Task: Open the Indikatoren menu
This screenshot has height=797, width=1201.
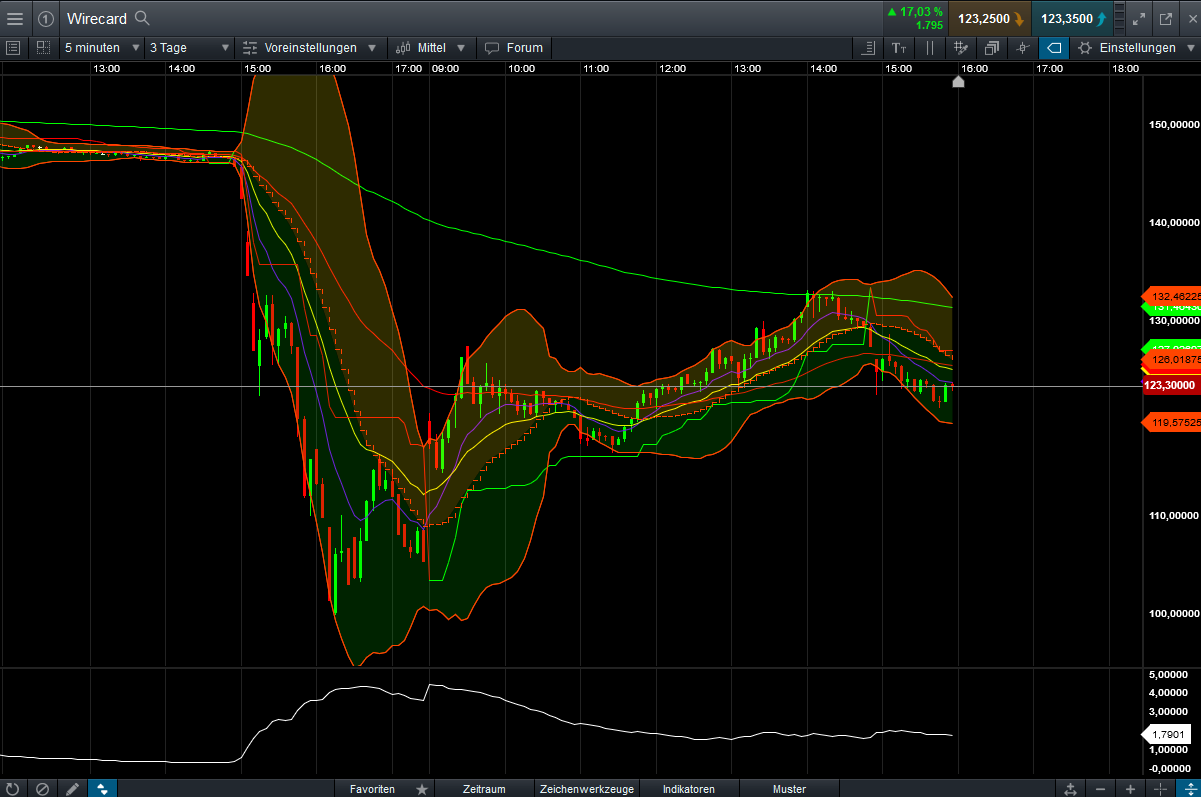Action: [x=688, y=789]
